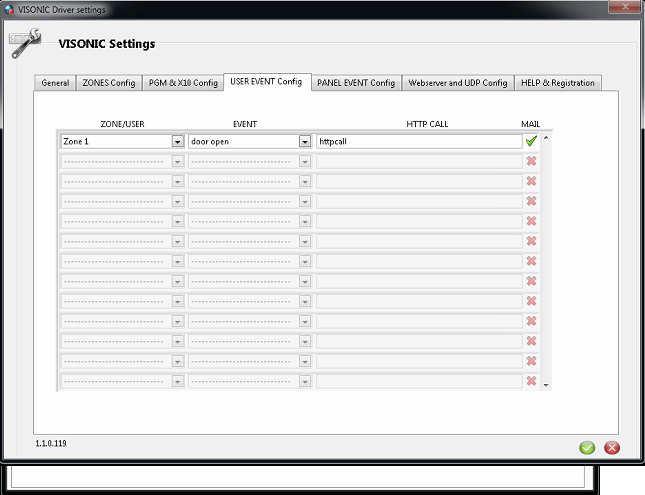
Task: Click the HTTP CALL column header
Action: tap(427, 124)
